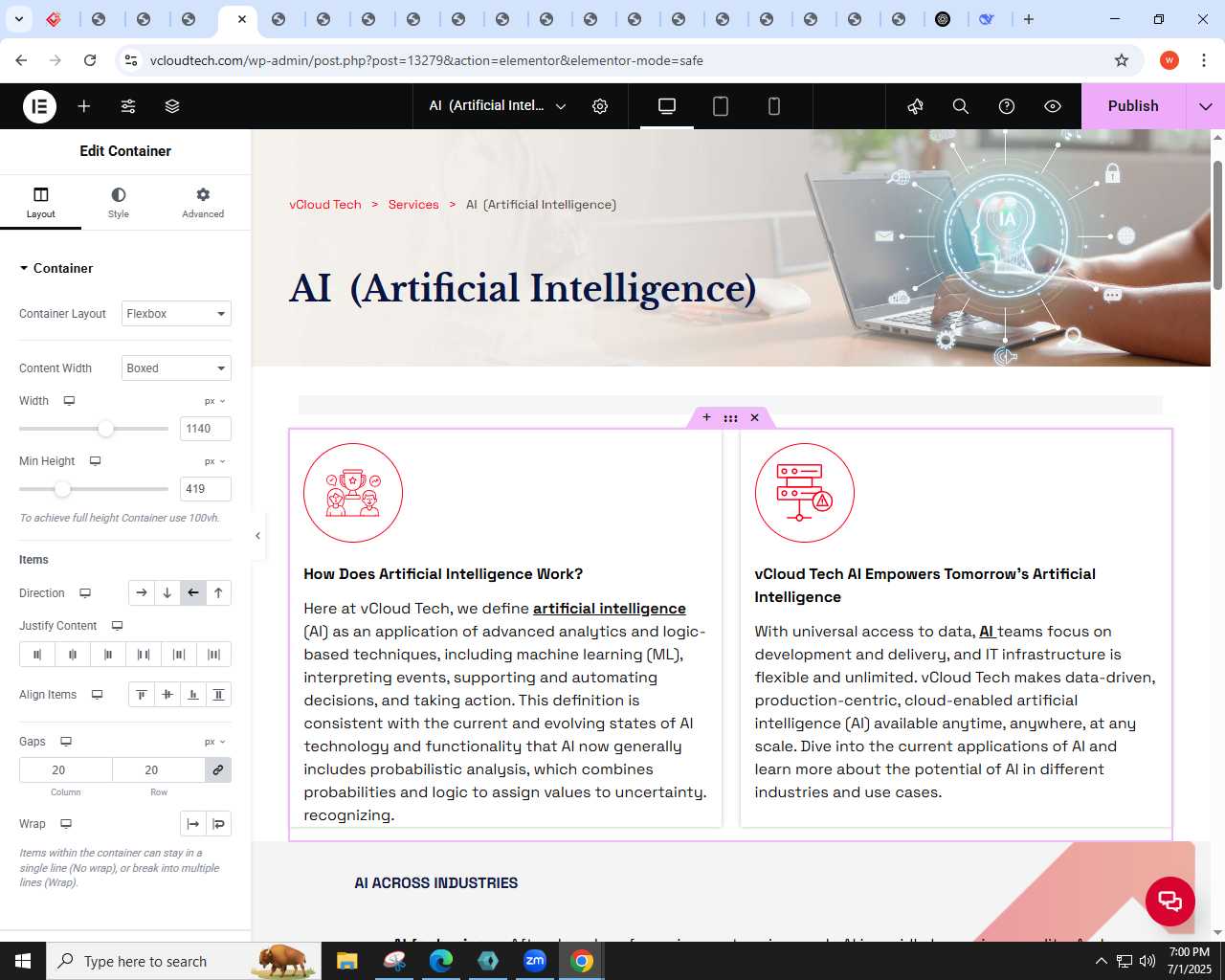Switch to the Advanced tab
This screenshot has height=980, width=1225.
(x=203, y=203)
